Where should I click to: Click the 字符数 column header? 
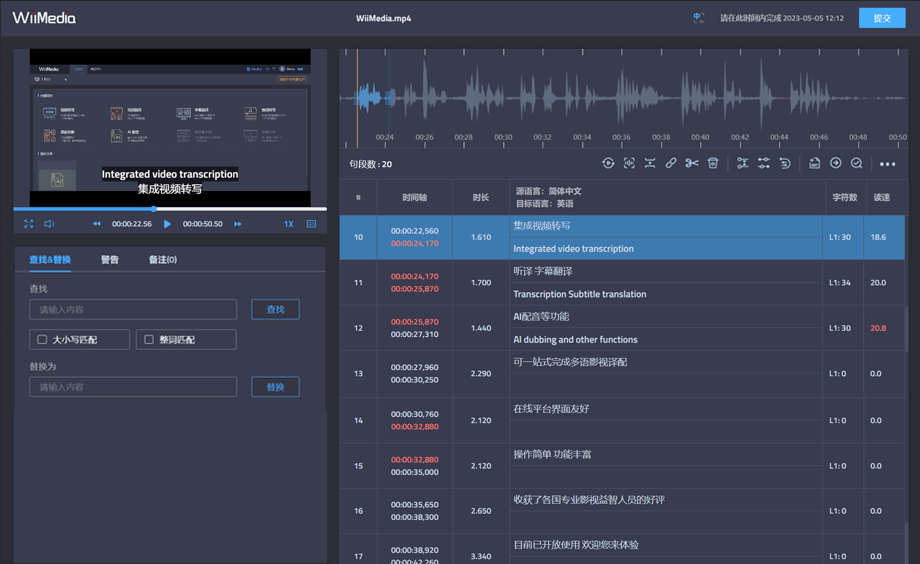(844, 197)
